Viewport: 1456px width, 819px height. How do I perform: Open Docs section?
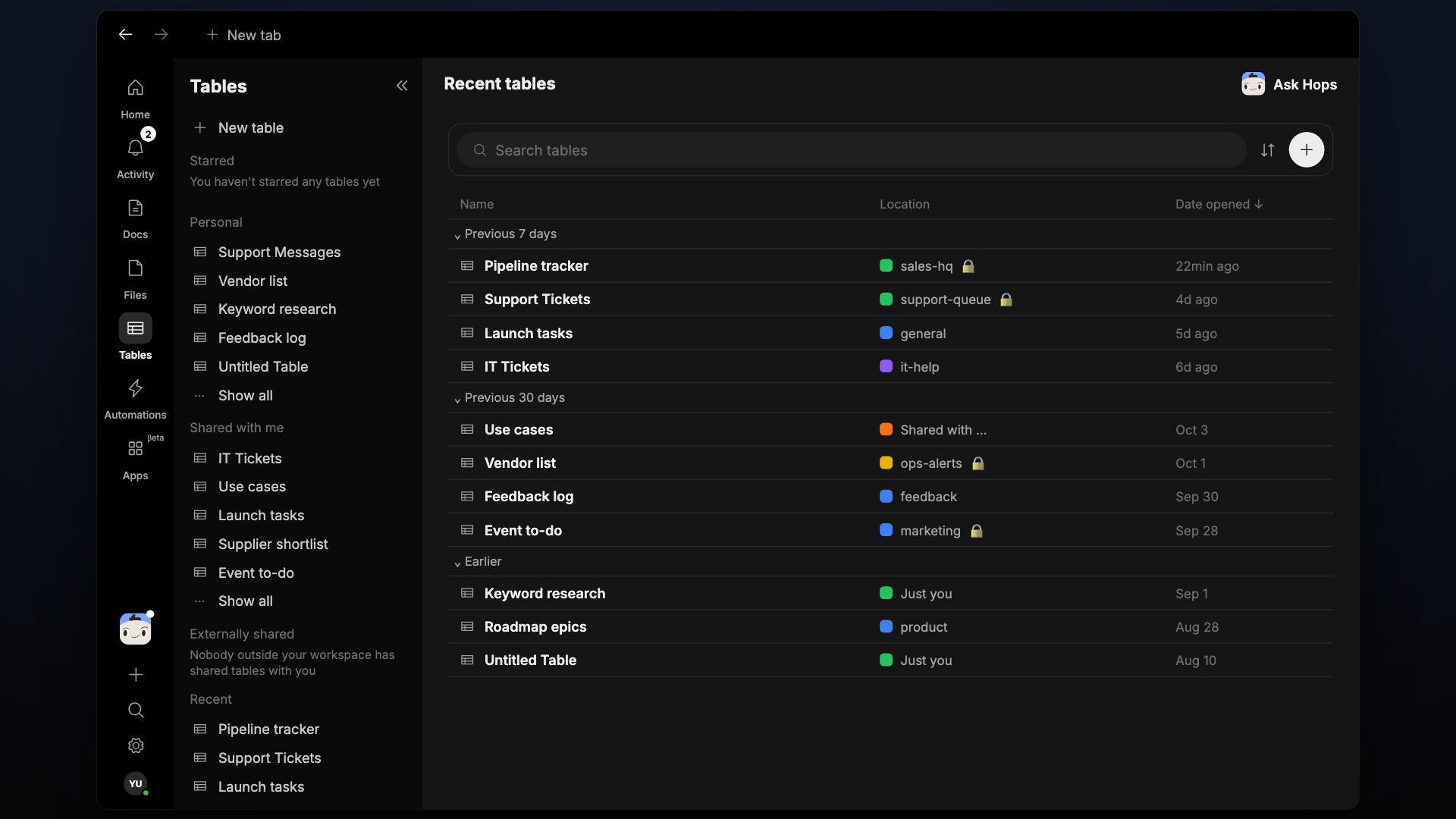coord(135,218)
